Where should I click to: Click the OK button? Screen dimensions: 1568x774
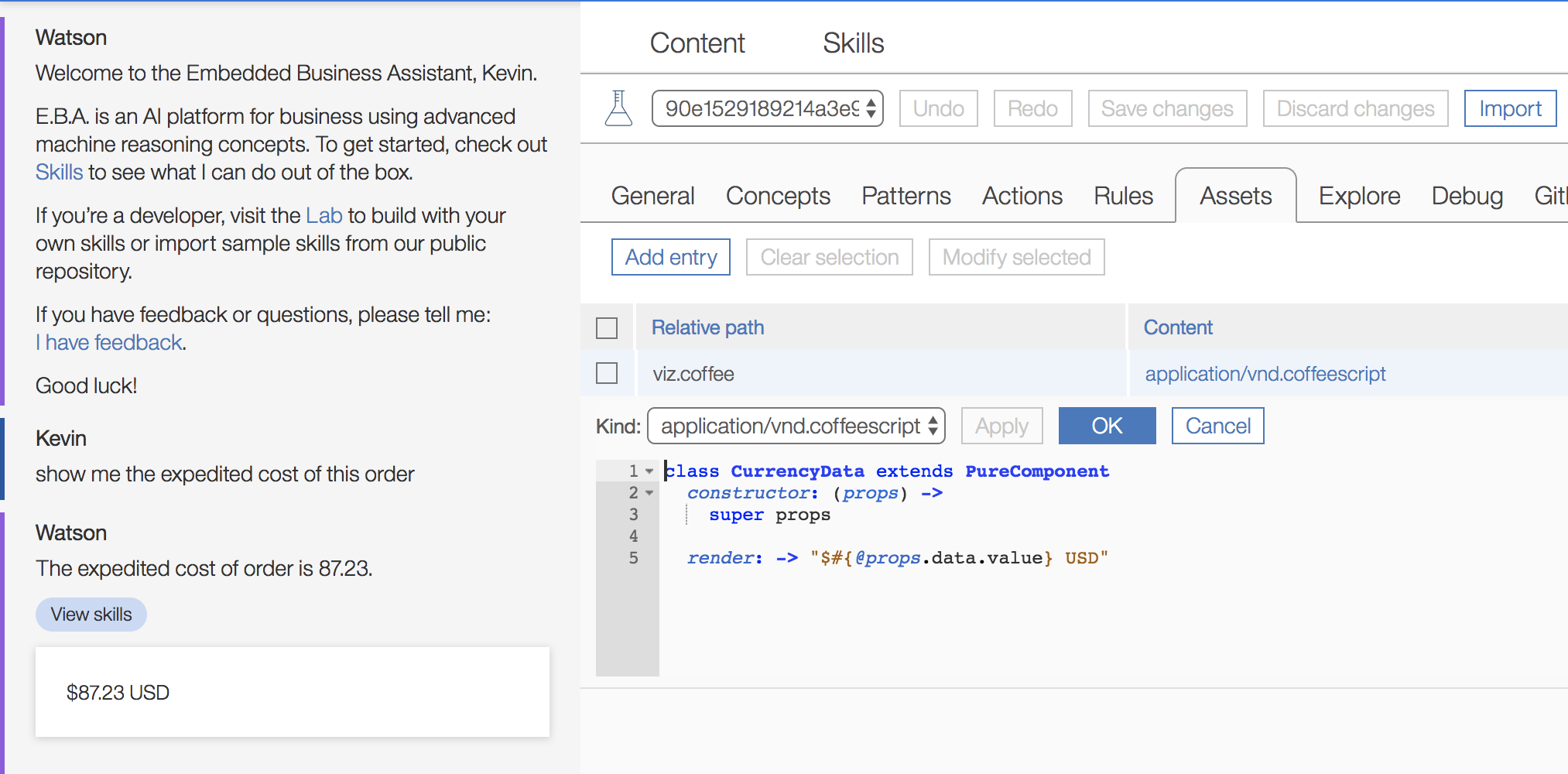point(1107,426)
